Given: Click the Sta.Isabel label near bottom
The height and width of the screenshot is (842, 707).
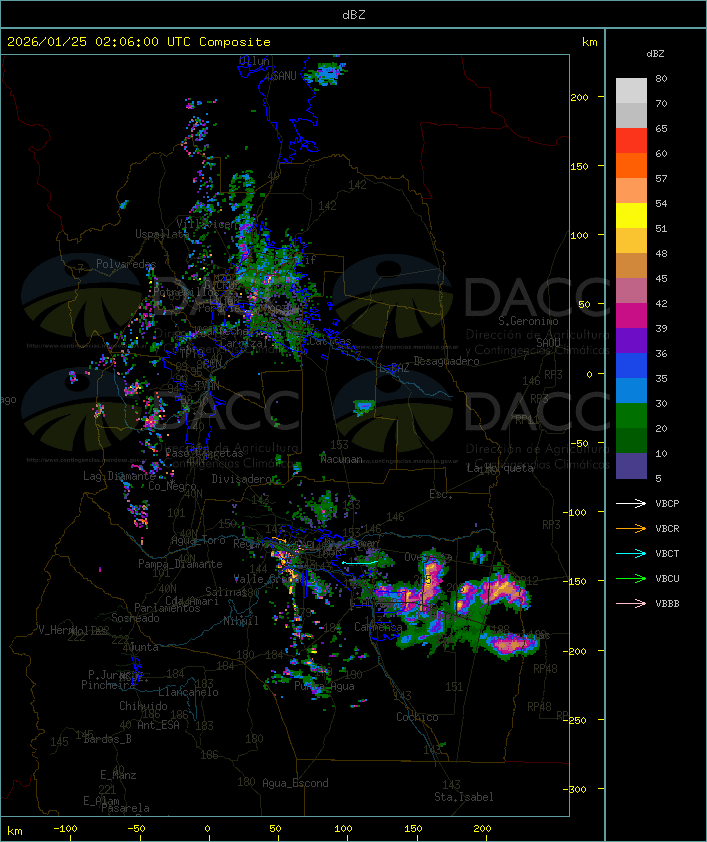Looking at the screenshot, I should click(463, 797).
